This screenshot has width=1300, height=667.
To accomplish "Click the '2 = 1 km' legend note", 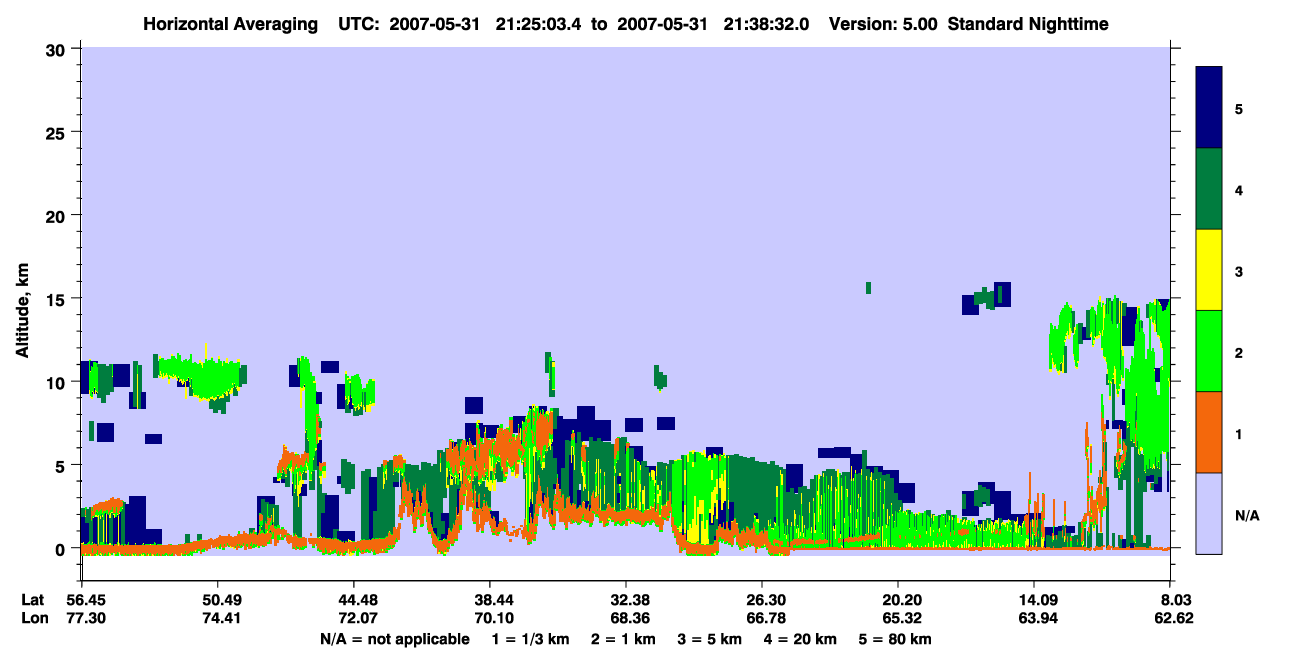I will (623, 639).
